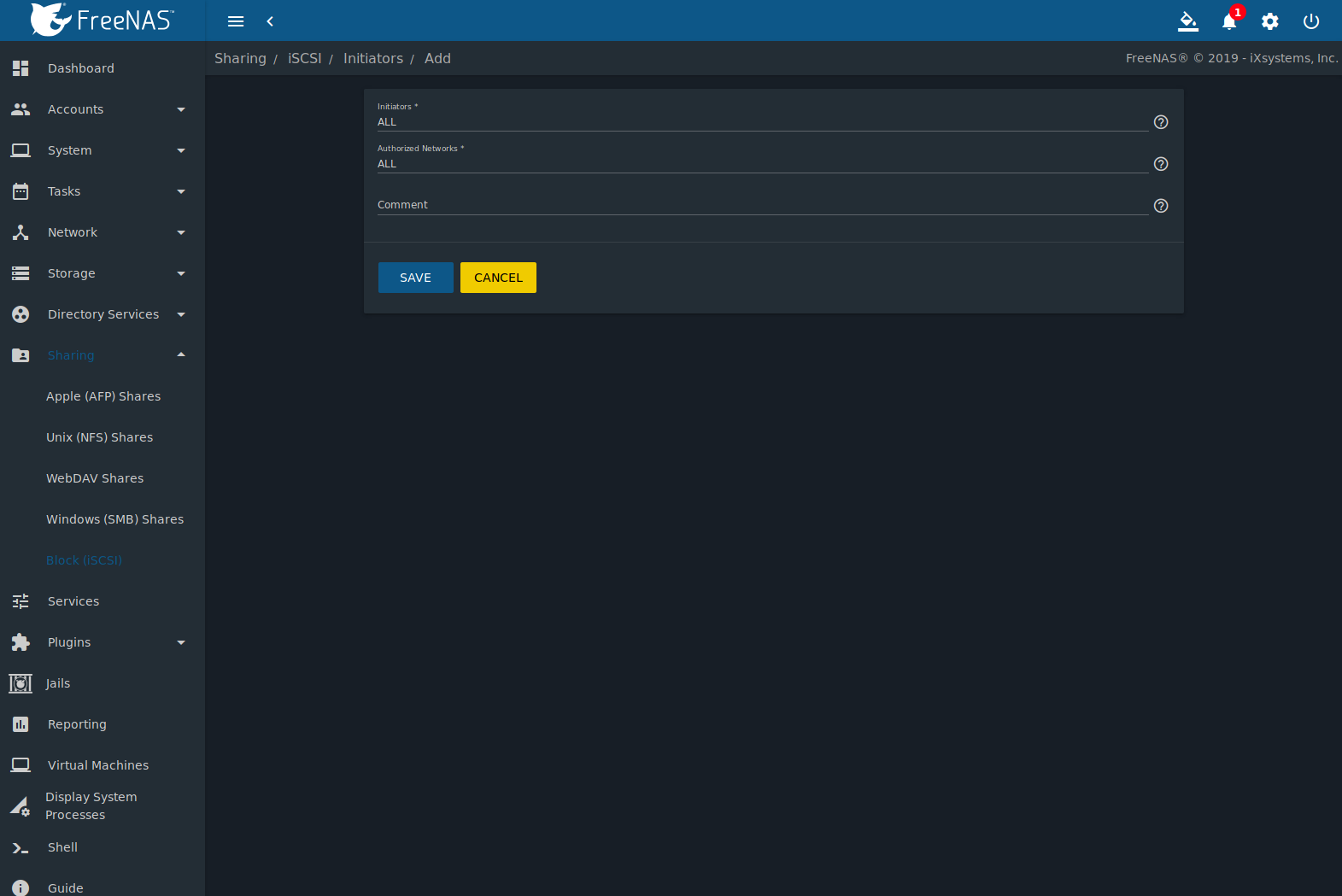
Task: Toggle the hamburger sidebar menu
Action: coord(236,21)
